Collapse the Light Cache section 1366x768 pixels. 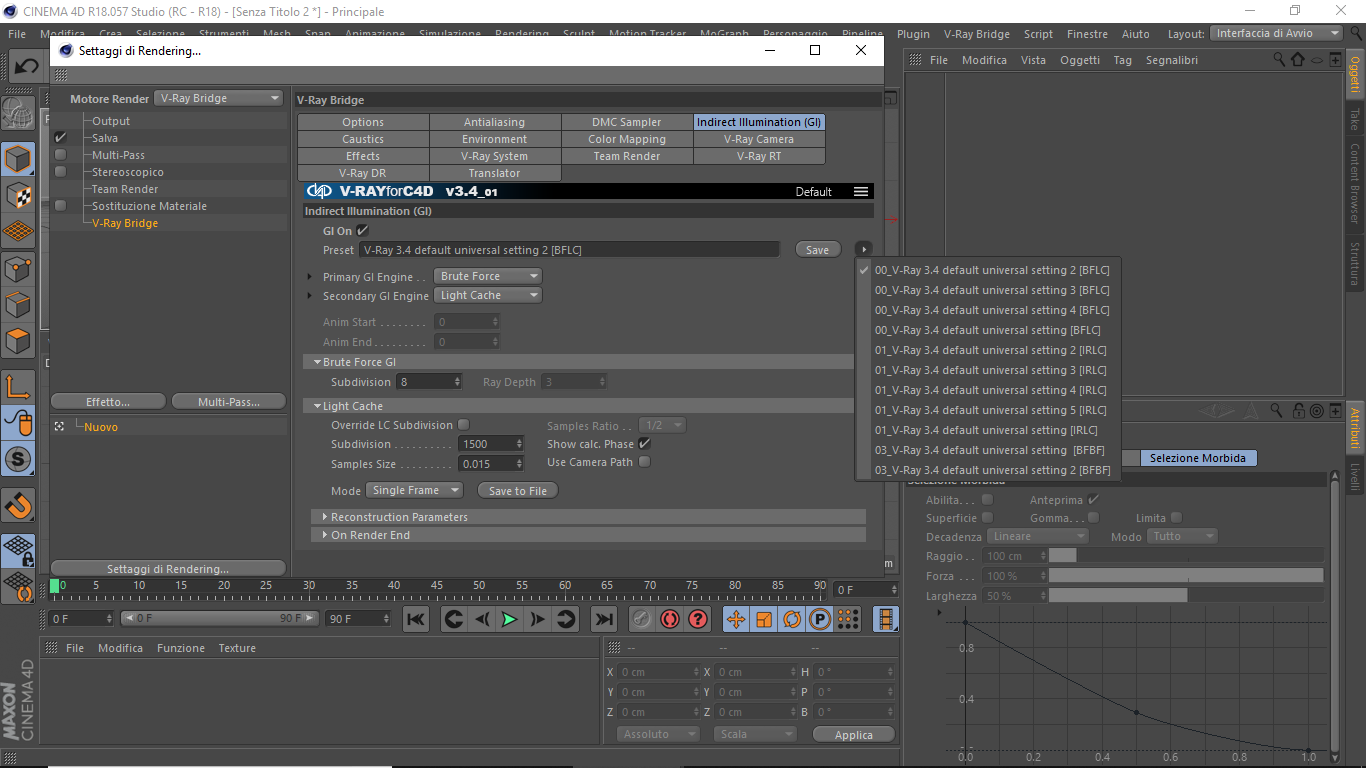tap(316, 406)
